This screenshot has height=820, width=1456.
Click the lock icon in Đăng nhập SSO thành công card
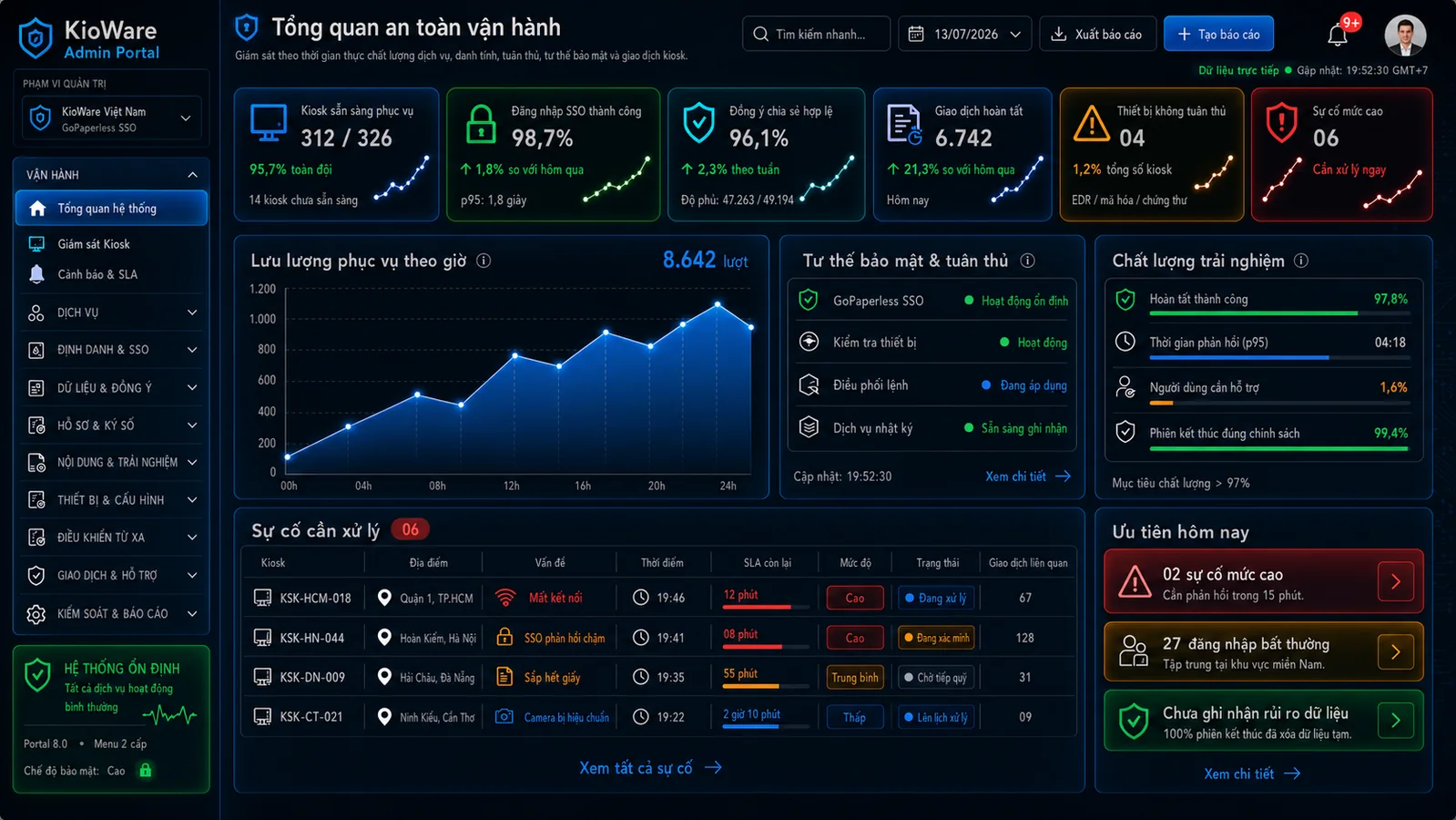481,124
